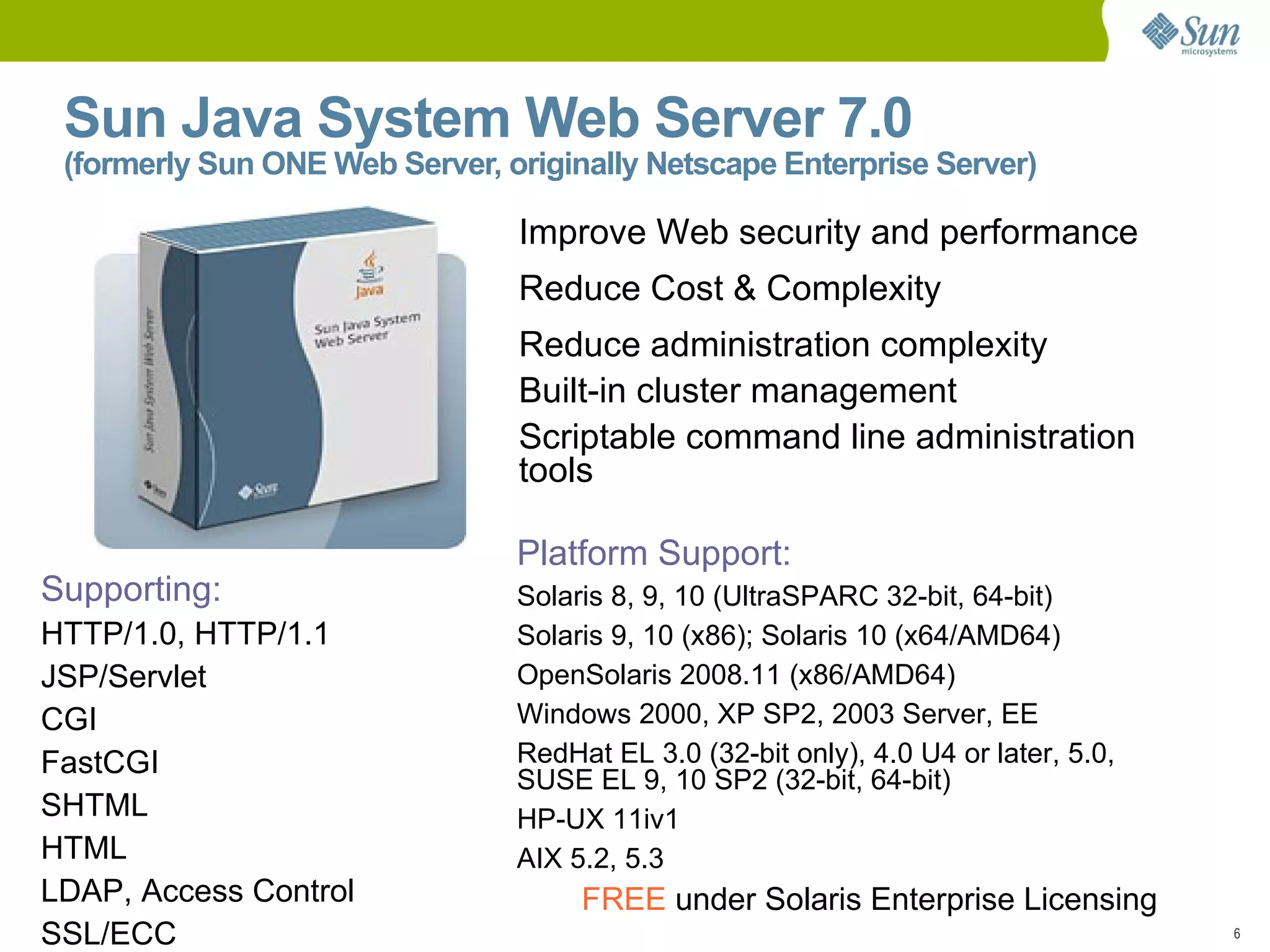
Task: Click 'Solaris 8, 9, 10 (UltraSPARC...)' line
Action: [785, 596]
